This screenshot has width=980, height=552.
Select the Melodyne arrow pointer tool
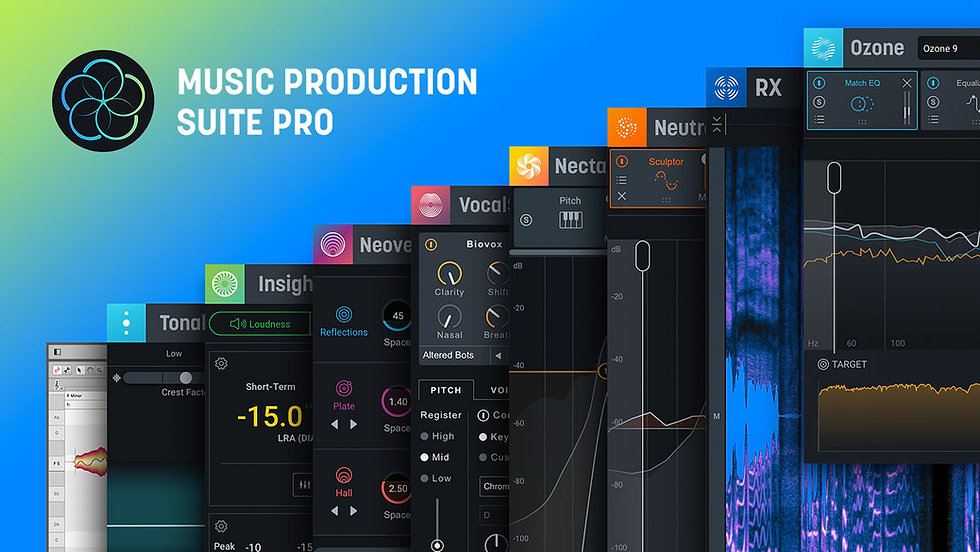(x=79, y=370)
